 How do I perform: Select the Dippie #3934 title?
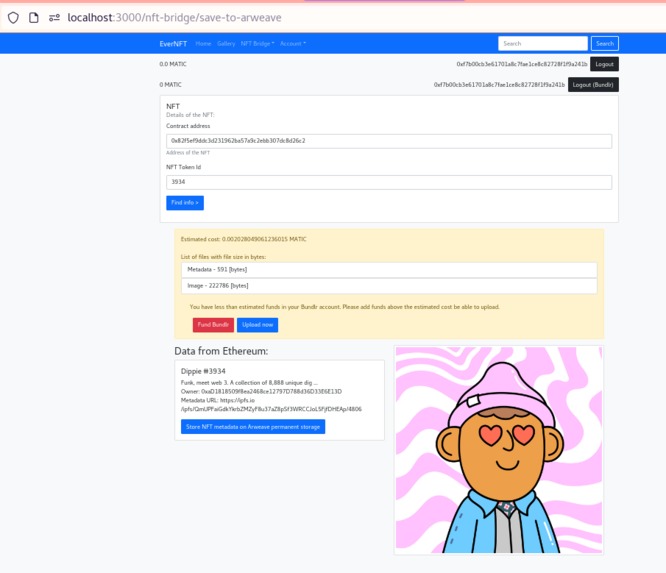pos(203,371)
